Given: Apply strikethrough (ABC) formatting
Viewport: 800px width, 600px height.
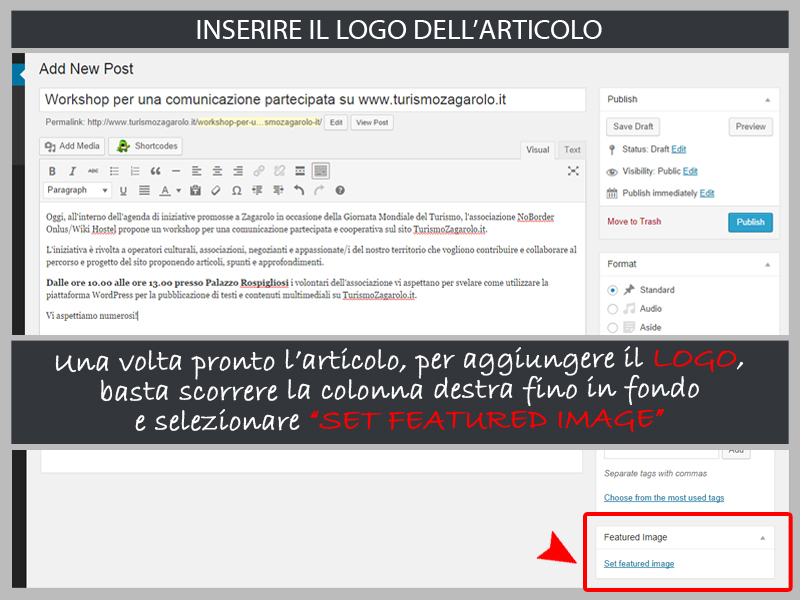Looking at the screenshot, I should pos(93,171).
